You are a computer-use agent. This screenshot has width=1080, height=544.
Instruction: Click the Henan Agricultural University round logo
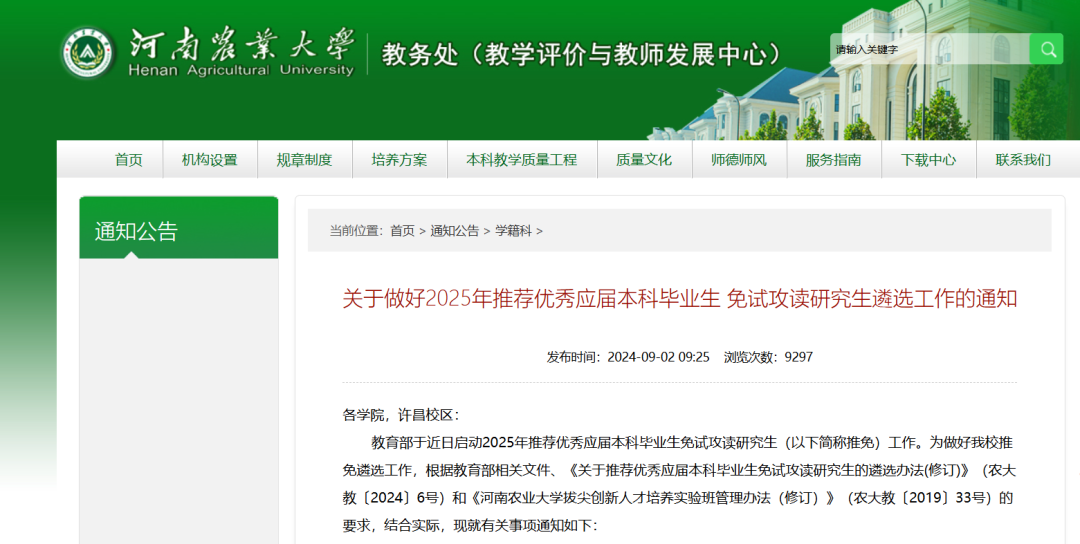[87, 52]
